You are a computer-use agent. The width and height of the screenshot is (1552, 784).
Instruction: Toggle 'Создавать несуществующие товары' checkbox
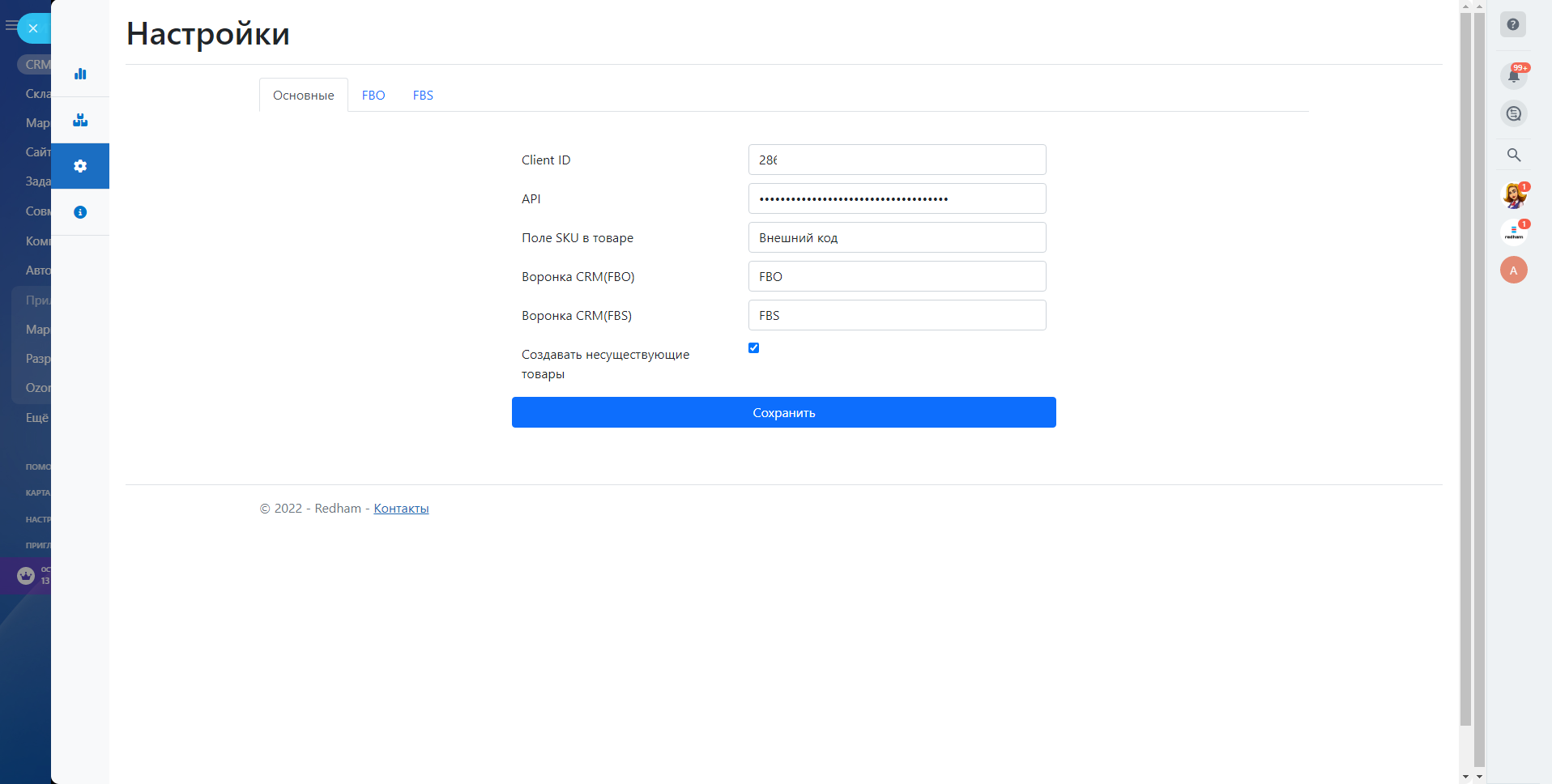pyautogui.click(x=753, y=348)
